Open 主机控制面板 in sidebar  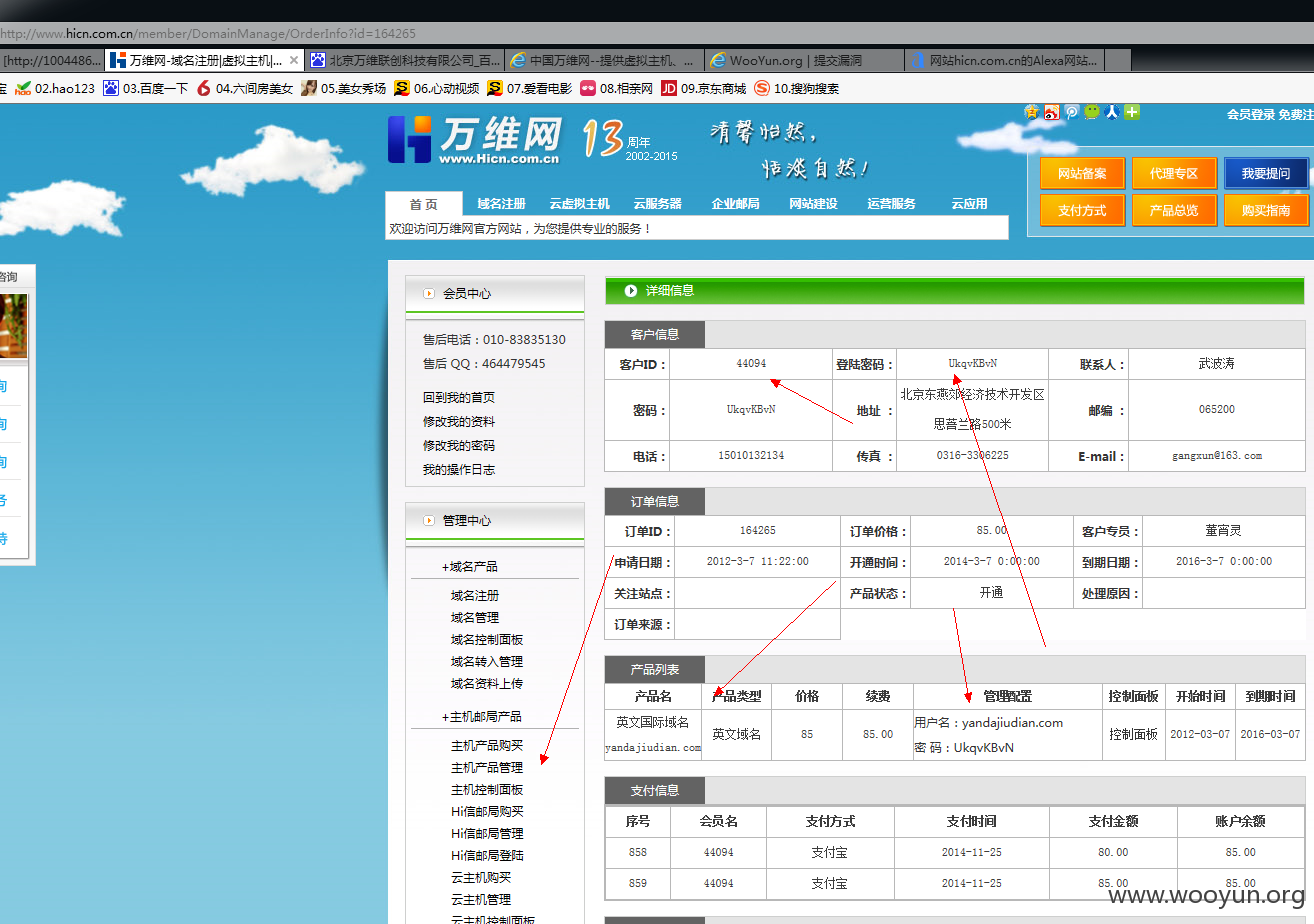click(x=487, y=790)
